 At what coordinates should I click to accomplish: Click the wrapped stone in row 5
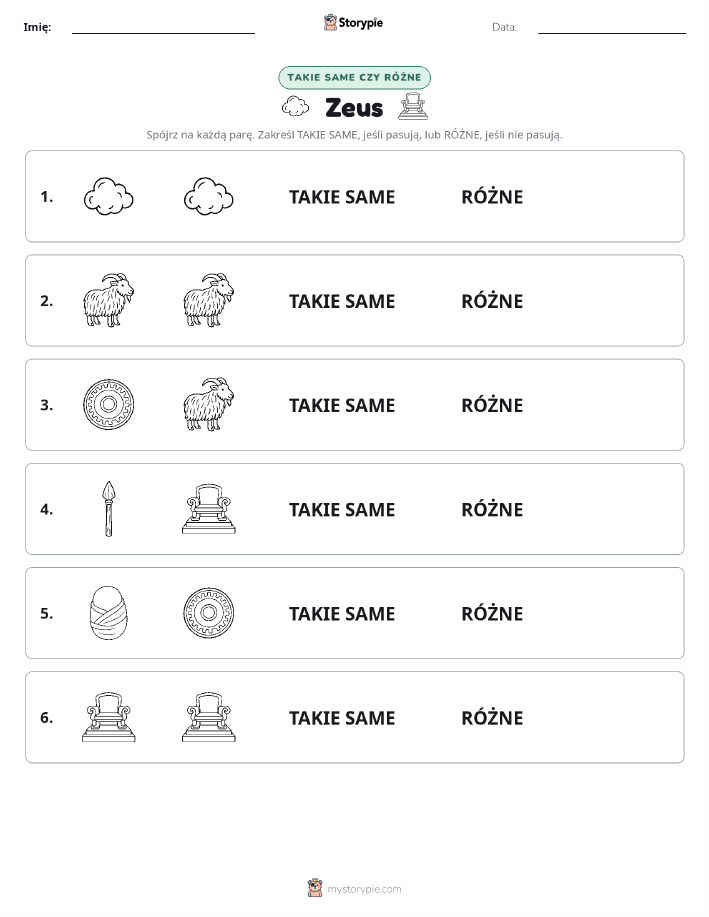click(109, 613)
